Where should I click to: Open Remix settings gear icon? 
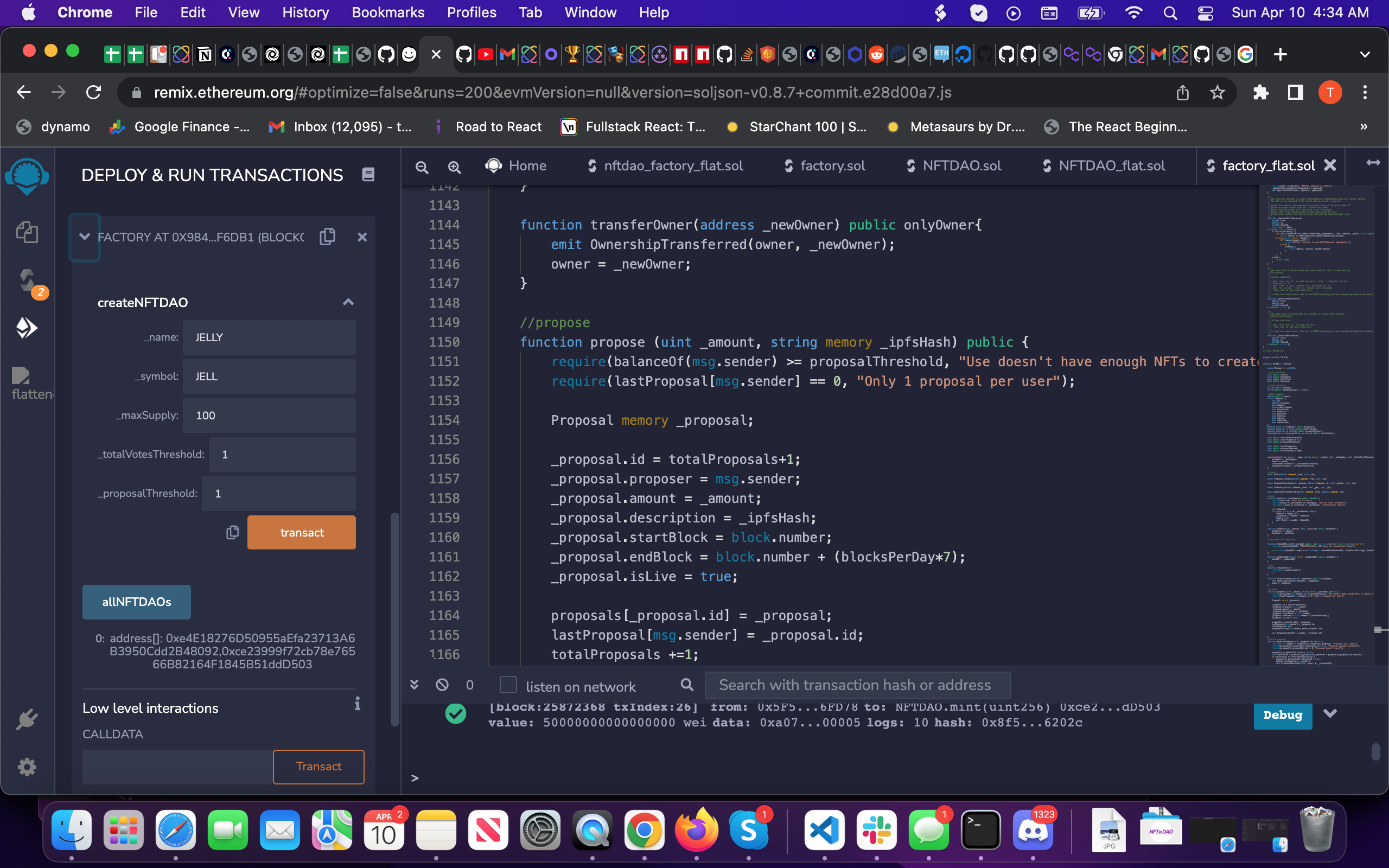click(27, 767)
